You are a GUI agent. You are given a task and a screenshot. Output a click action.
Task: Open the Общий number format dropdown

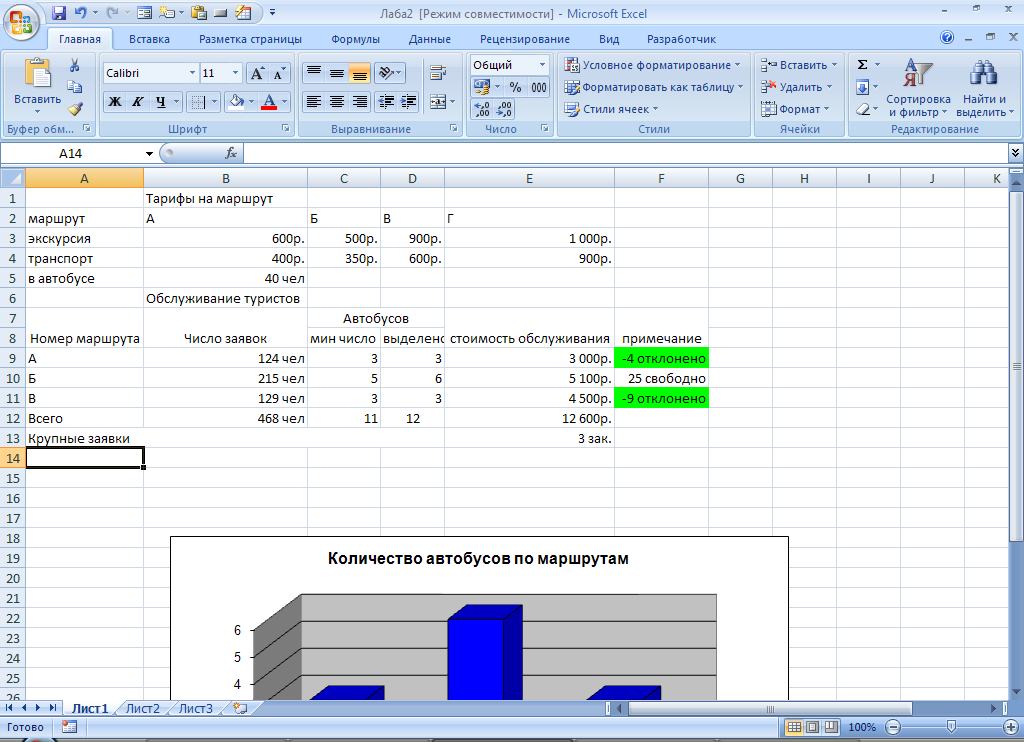click(541, 65)
